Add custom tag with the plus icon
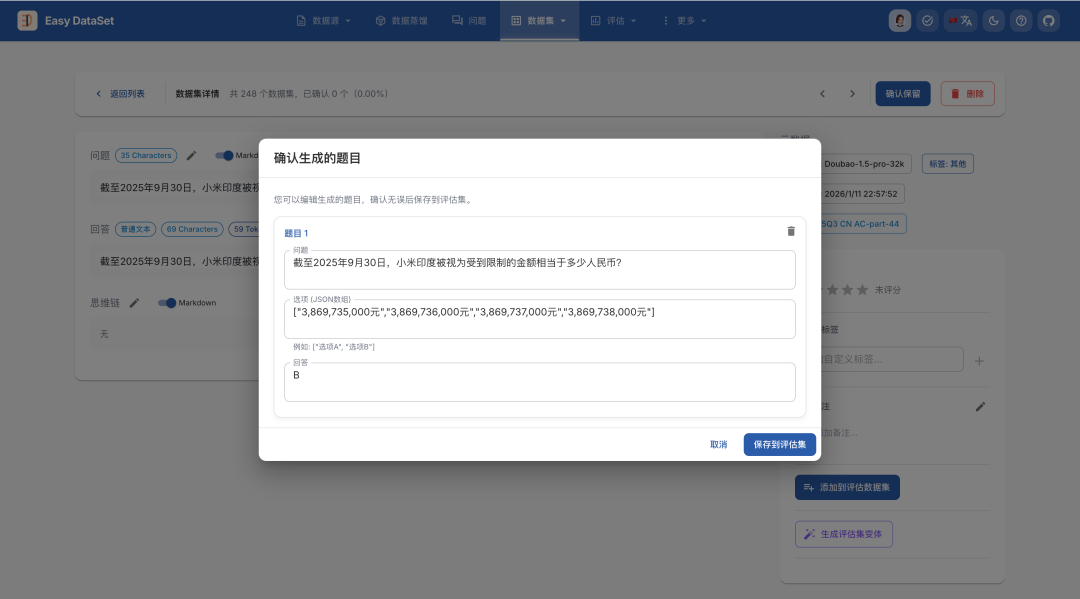This screenshot has height=599, width=1080. (979, 361)
